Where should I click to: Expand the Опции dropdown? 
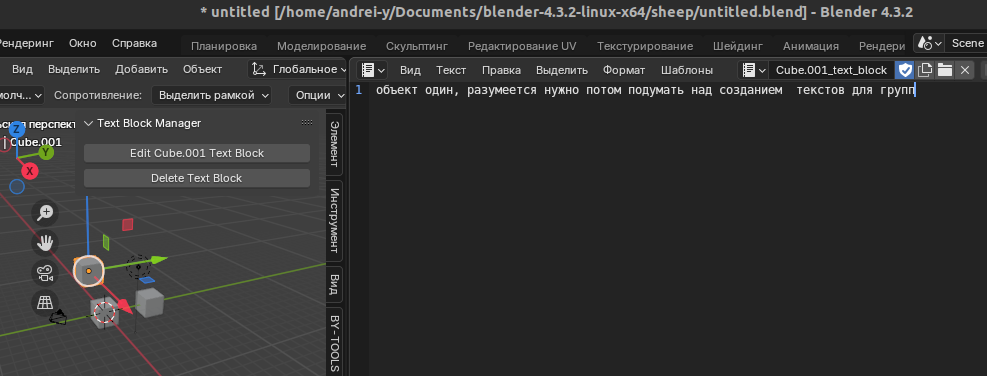coord(318,95)
